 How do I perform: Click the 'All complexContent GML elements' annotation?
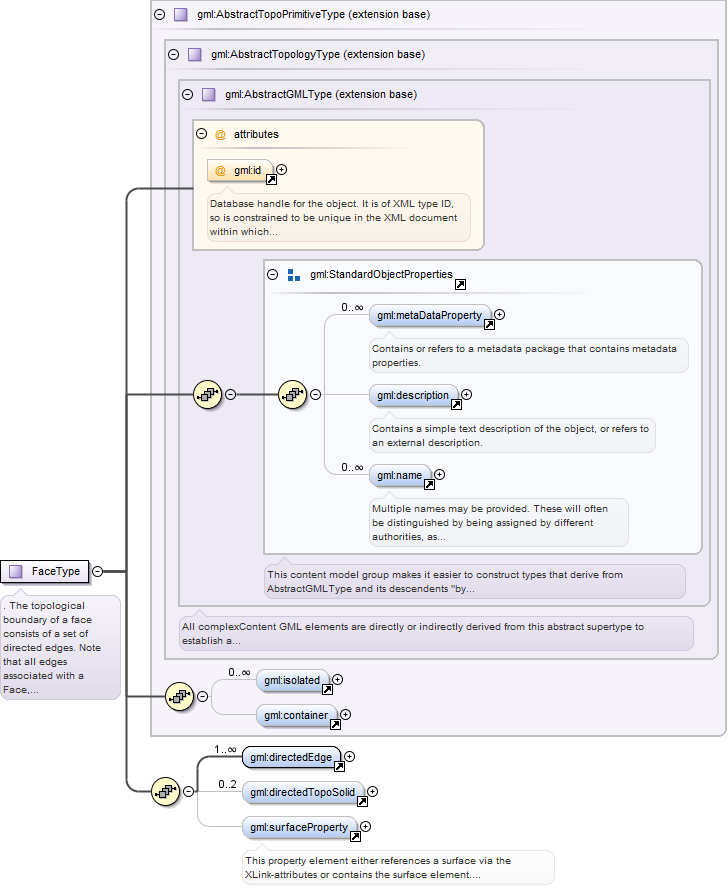[x=436, y=634]
